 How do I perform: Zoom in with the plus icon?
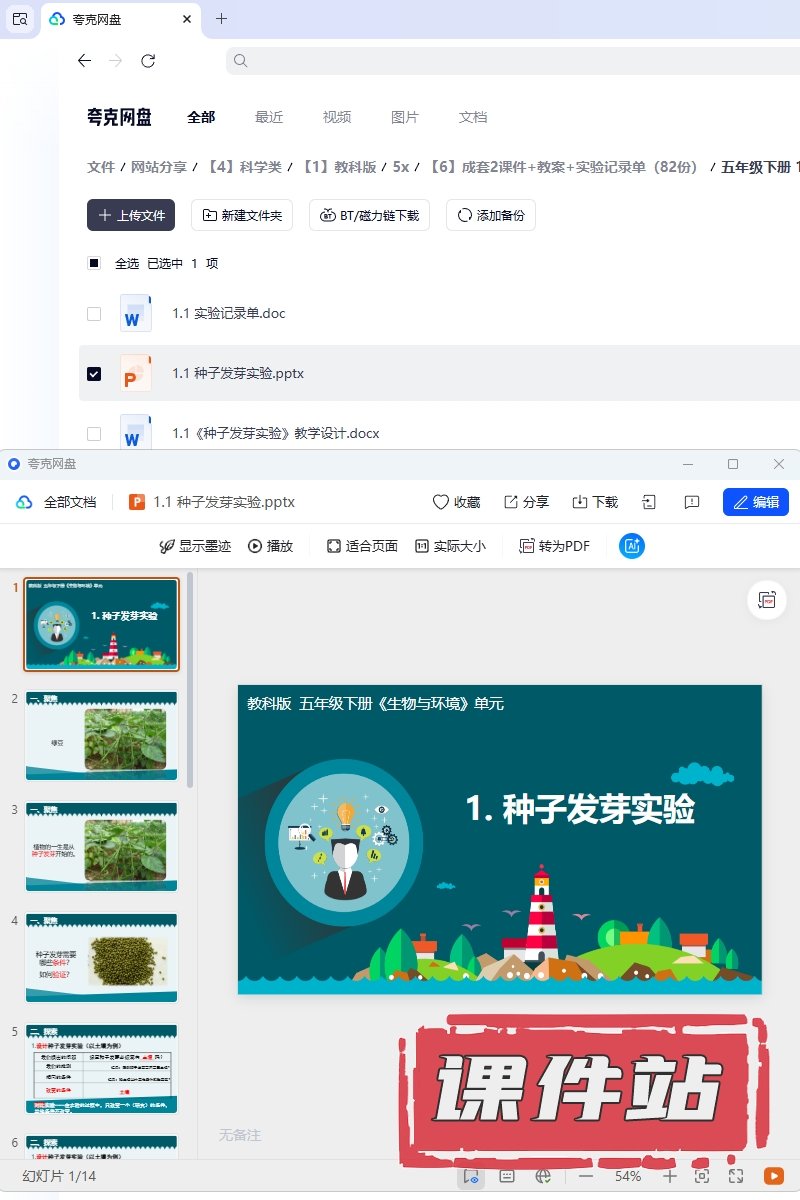coord(670,1176)
